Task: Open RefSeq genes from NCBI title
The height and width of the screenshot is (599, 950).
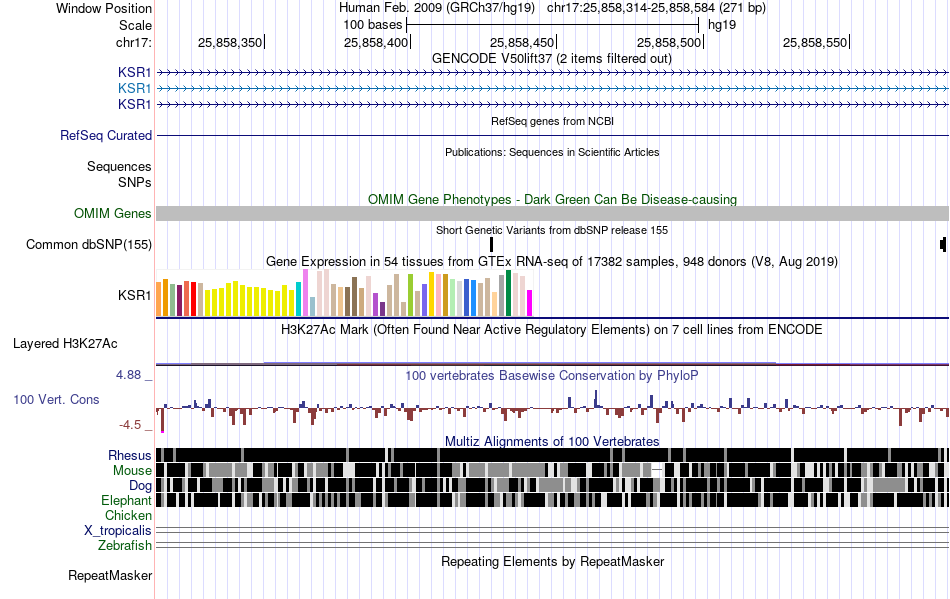Action: 552,121
